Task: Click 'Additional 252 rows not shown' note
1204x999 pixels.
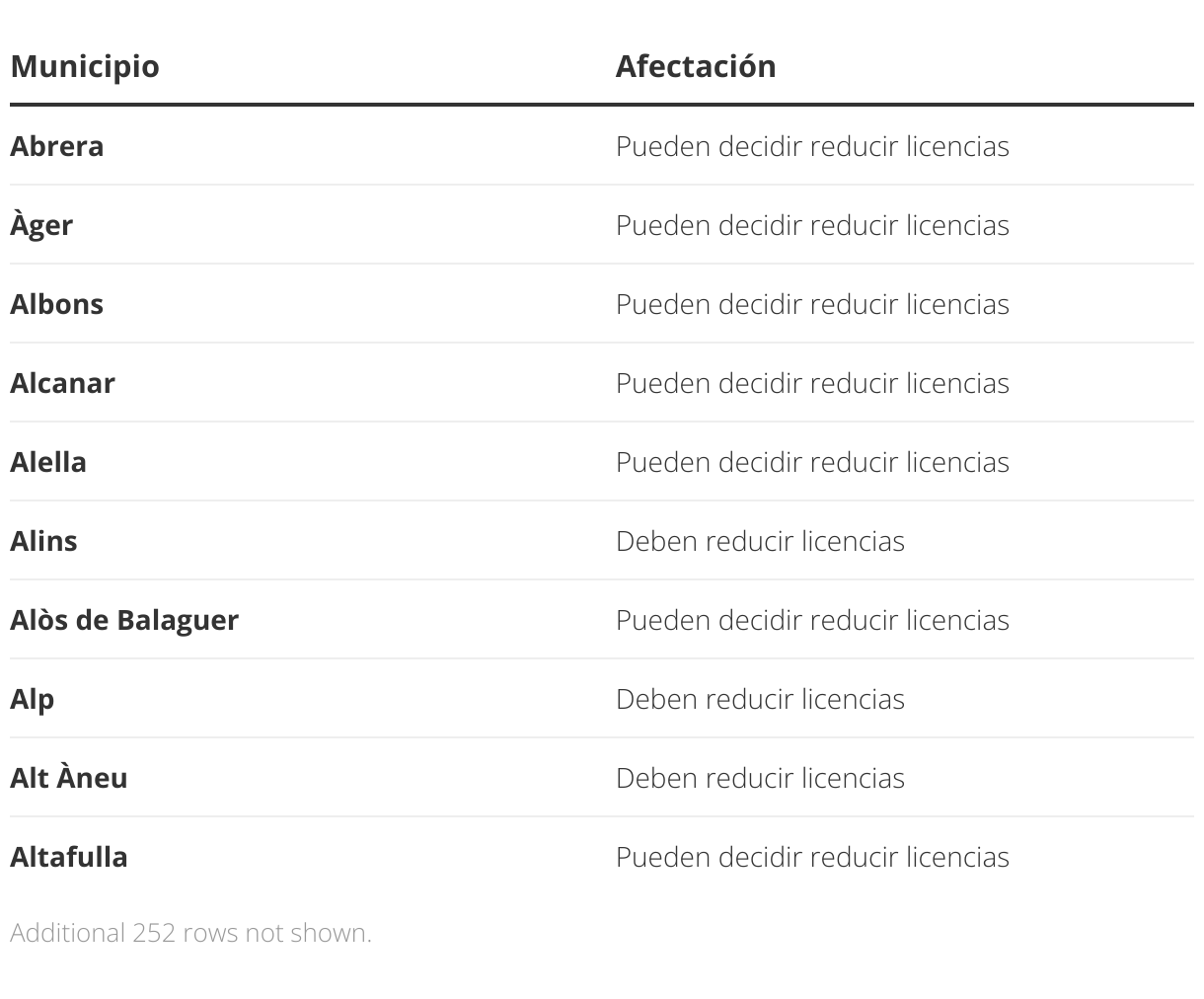Action: tap(190, 933)
